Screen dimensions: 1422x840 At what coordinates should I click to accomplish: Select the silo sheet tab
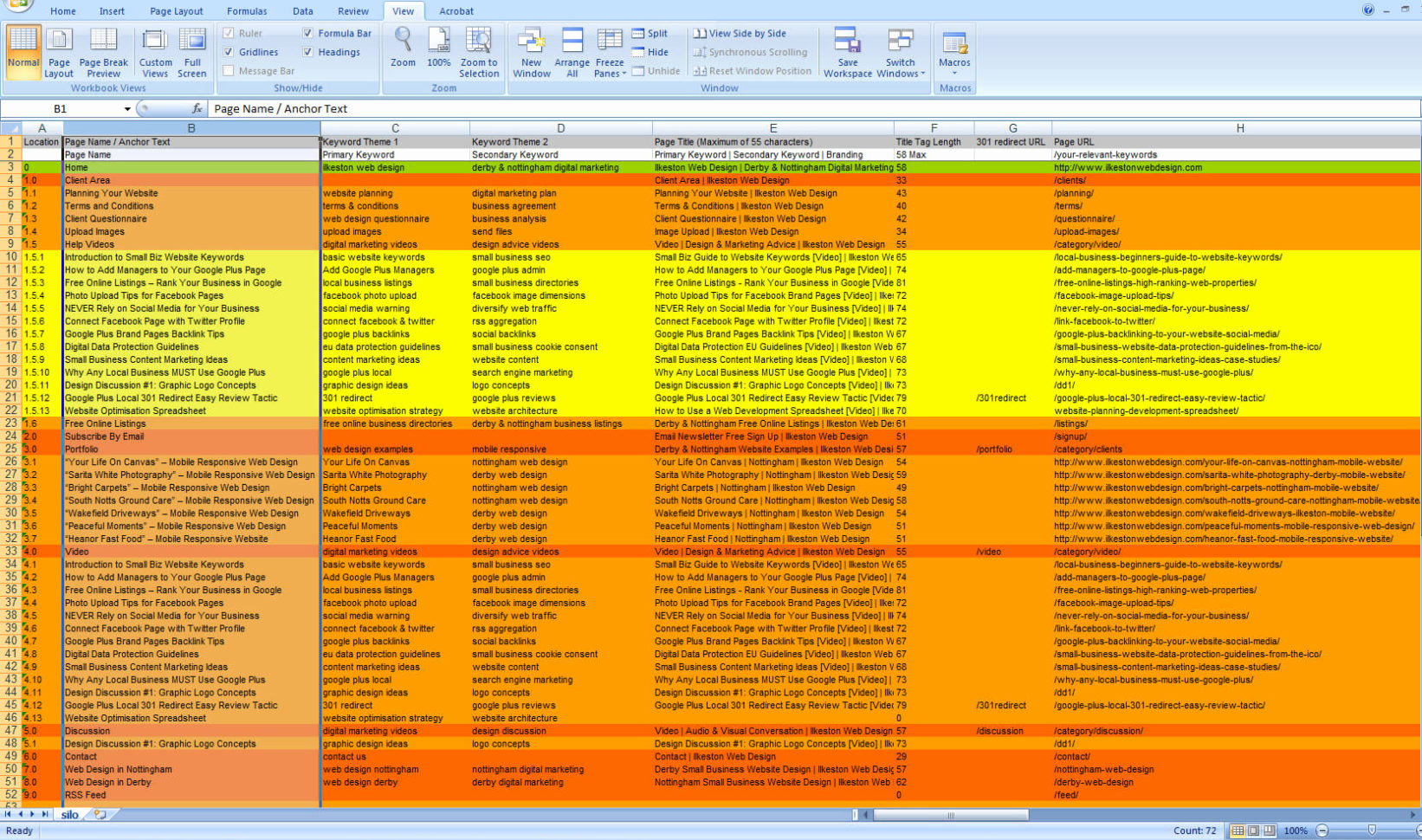click(x=68, y=815)
